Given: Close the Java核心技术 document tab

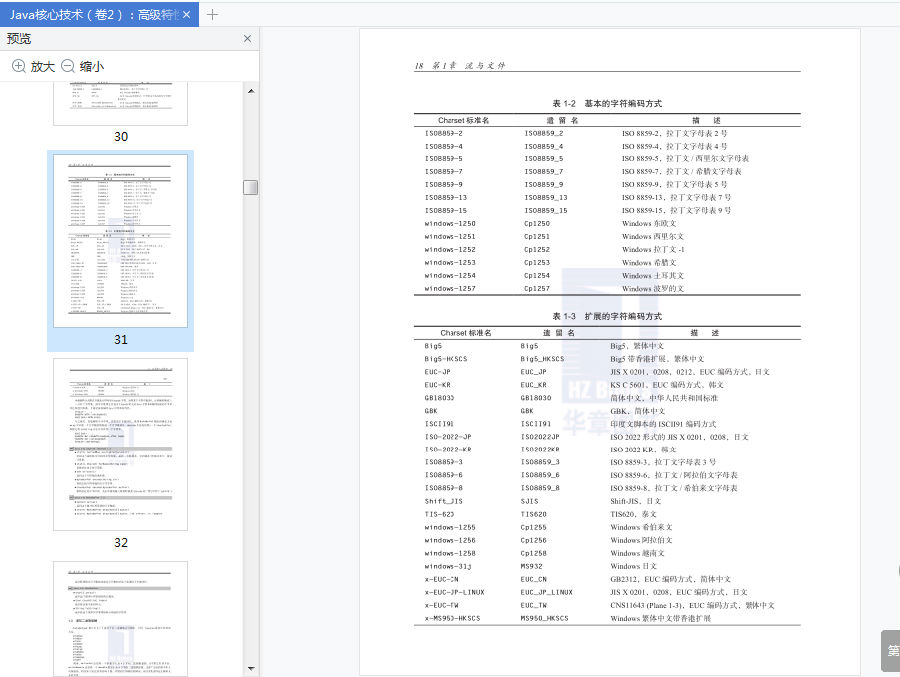Looking at the screenshot, I should (187, 15).
